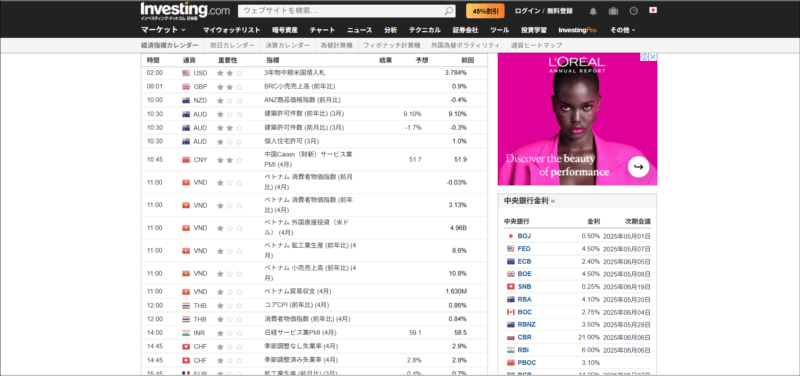The height and width of the screenshot is (376, 800).
Task: Open the notifications bell icon
Action: pyautogui.click(x=593, y=11)
